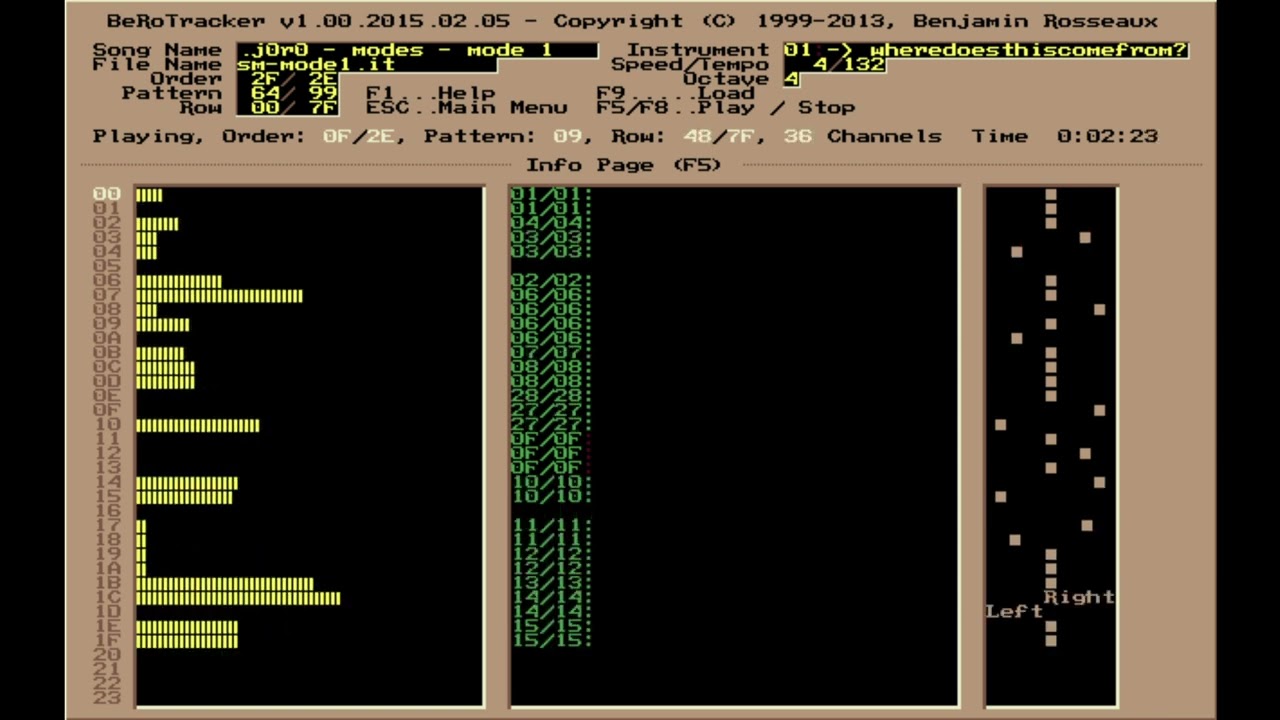Click the 13/13 instrument entry

(x=549, y=584)
